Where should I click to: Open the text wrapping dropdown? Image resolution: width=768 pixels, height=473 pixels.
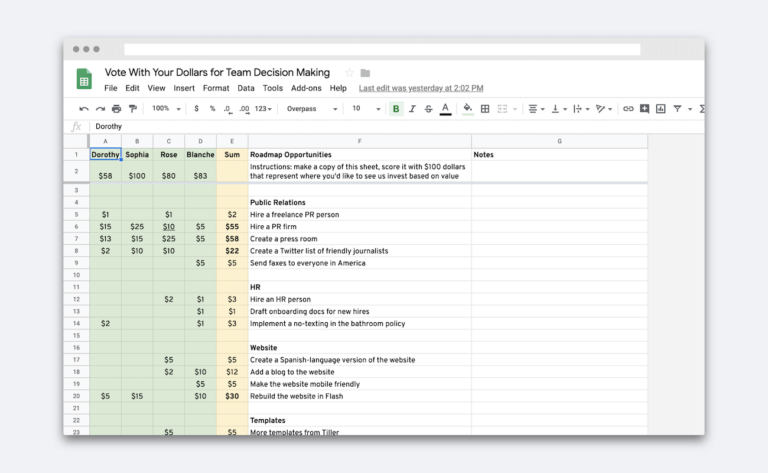tap(581, 109)
